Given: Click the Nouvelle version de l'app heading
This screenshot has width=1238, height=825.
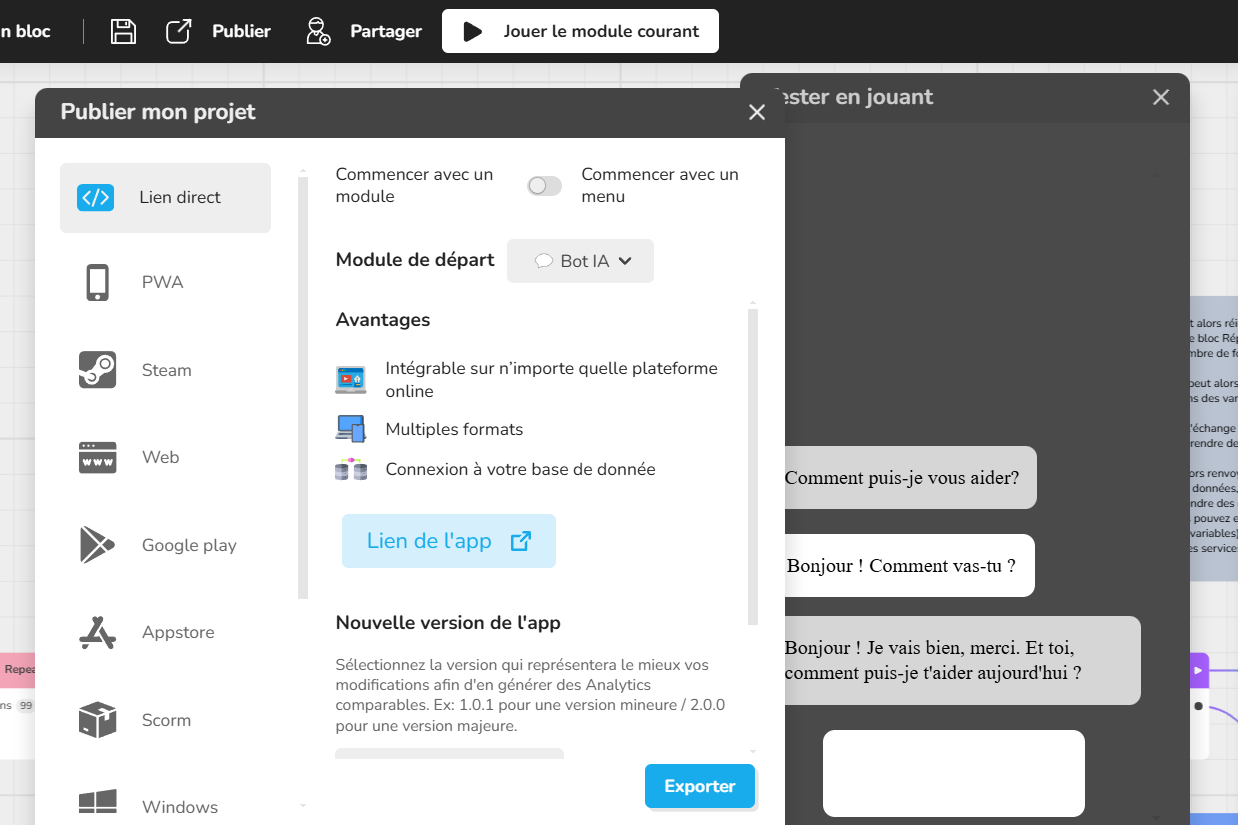Looking at the screenshot, I should tap(448, 622).
